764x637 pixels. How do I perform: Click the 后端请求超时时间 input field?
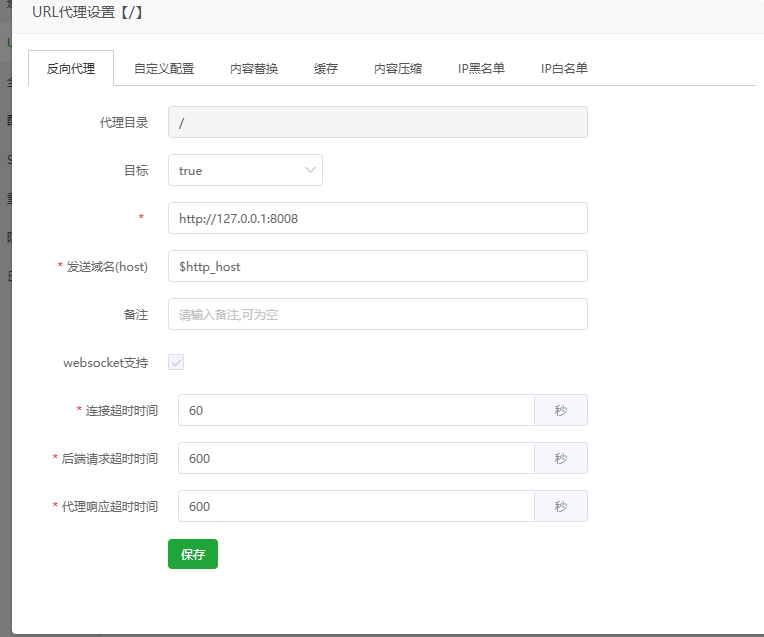pyautogui.click(x=356, y=458)
